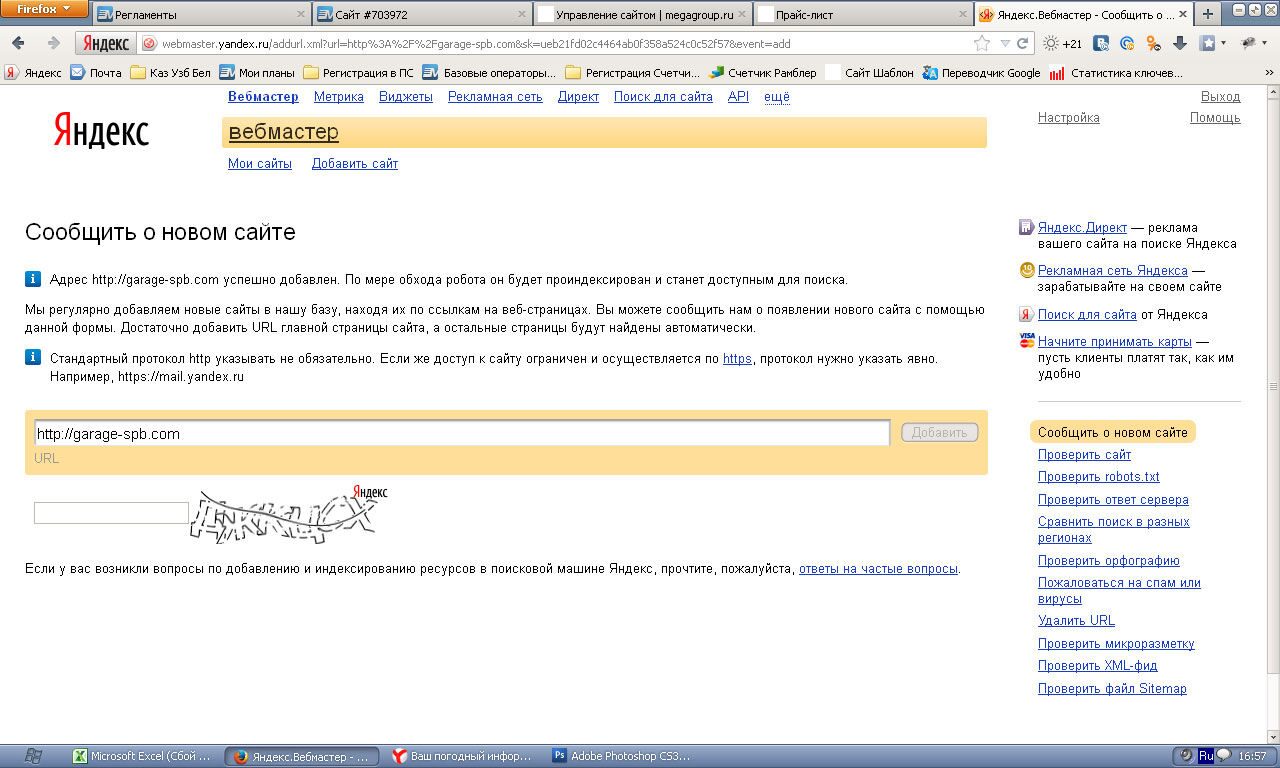
Task: Close the Регламенты tab
Action: click(x=301, y=15)
